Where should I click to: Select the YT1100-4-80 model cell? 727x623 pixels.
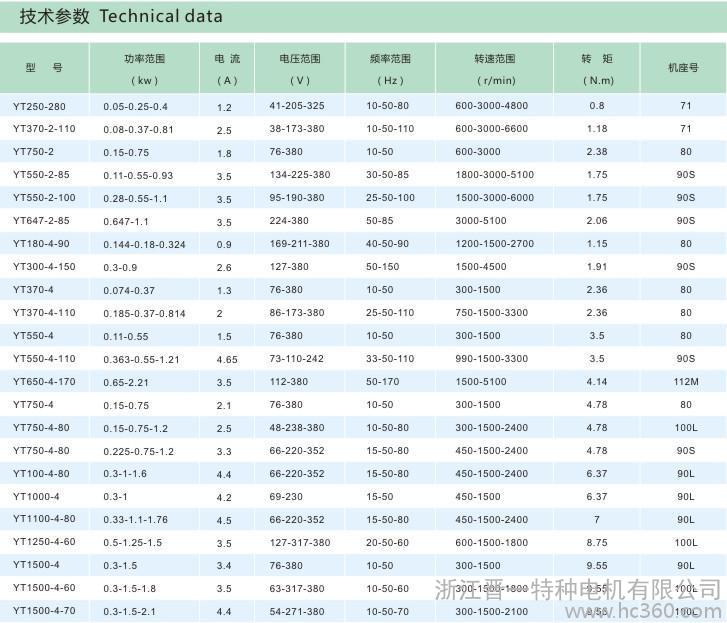pyautogui.click(x=44, y=519)
